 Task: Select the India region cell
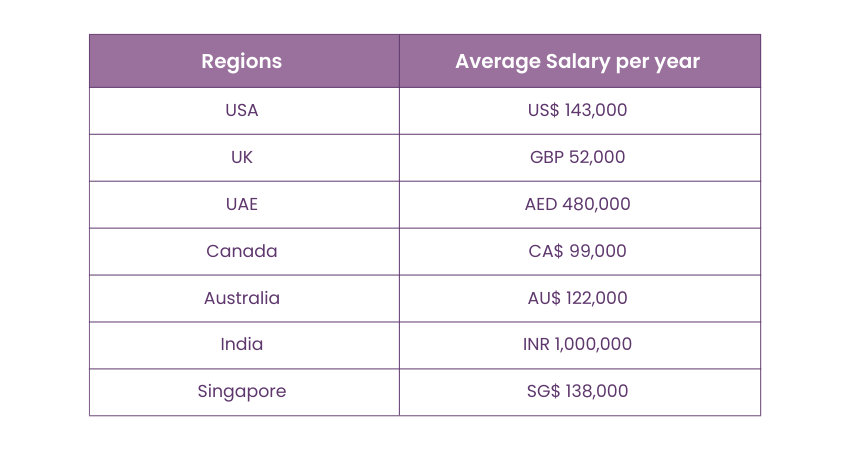pos(242,344)
